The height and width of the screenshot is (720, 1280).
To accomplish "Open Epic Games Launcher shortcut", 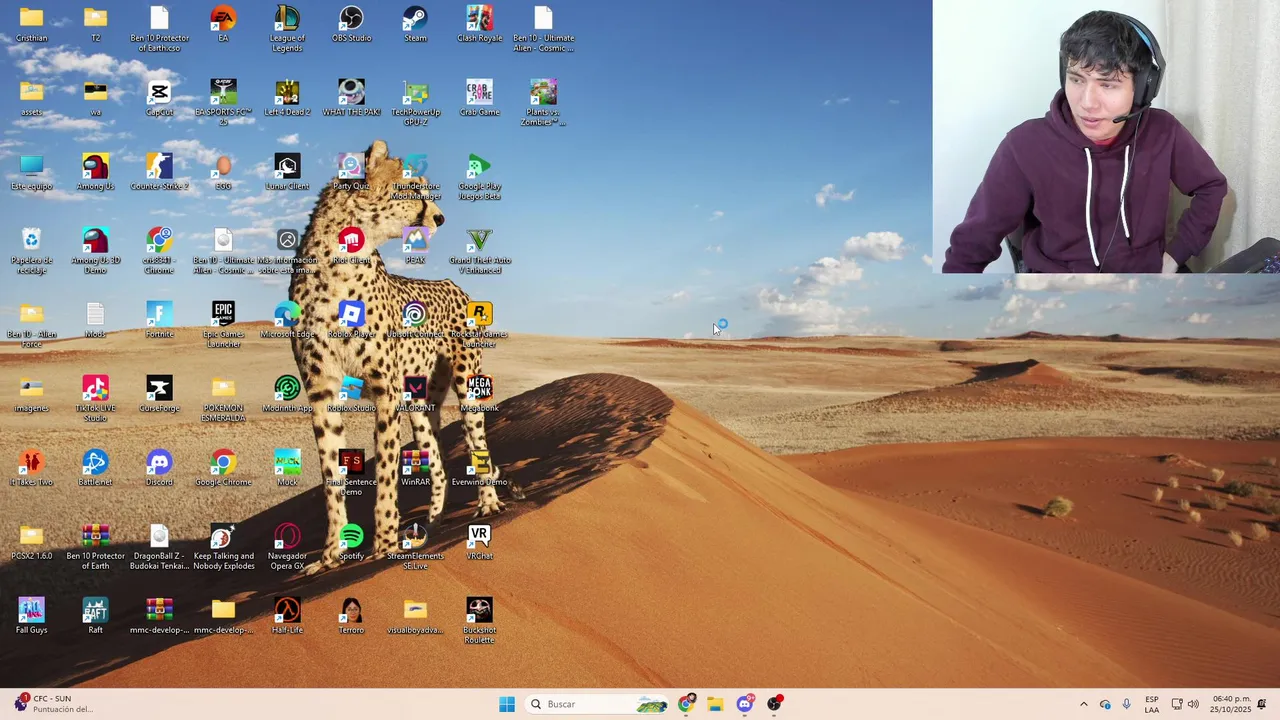I will (x=223, y=325).
